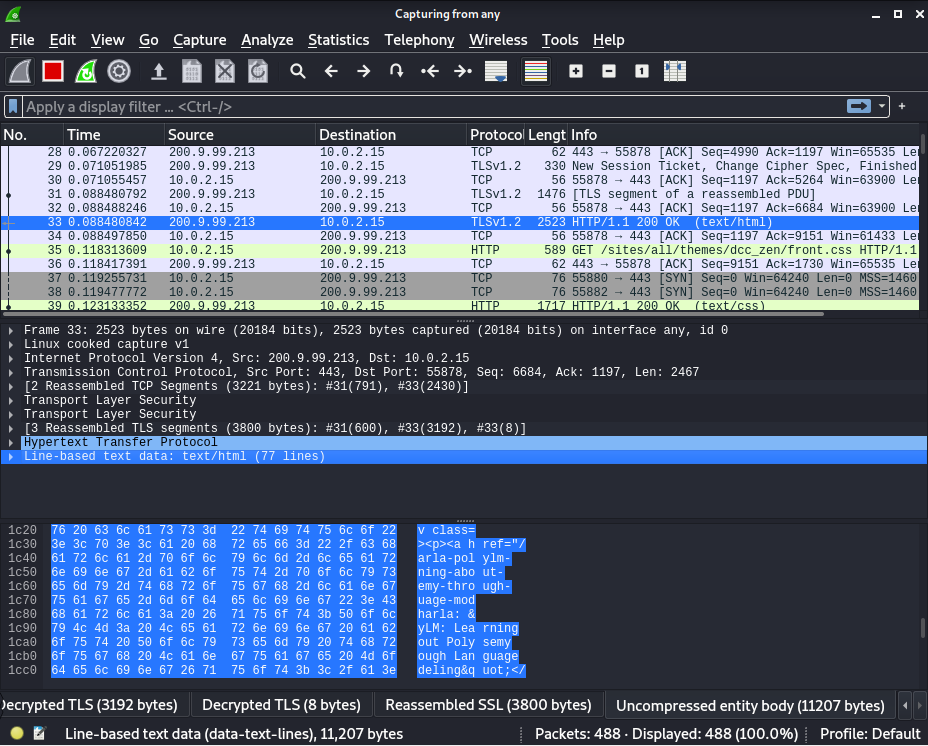Switch to Reassembled SSL (3800 bytes) tab

(488, 705)
